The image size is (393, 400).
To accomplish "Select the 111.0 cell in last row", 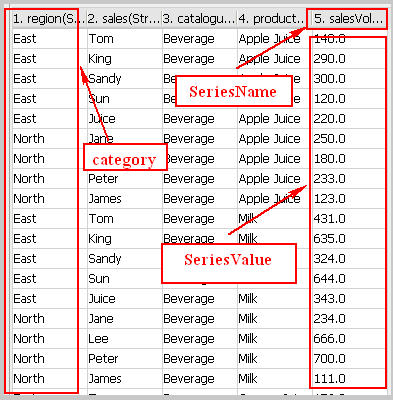I will point(349,379).
